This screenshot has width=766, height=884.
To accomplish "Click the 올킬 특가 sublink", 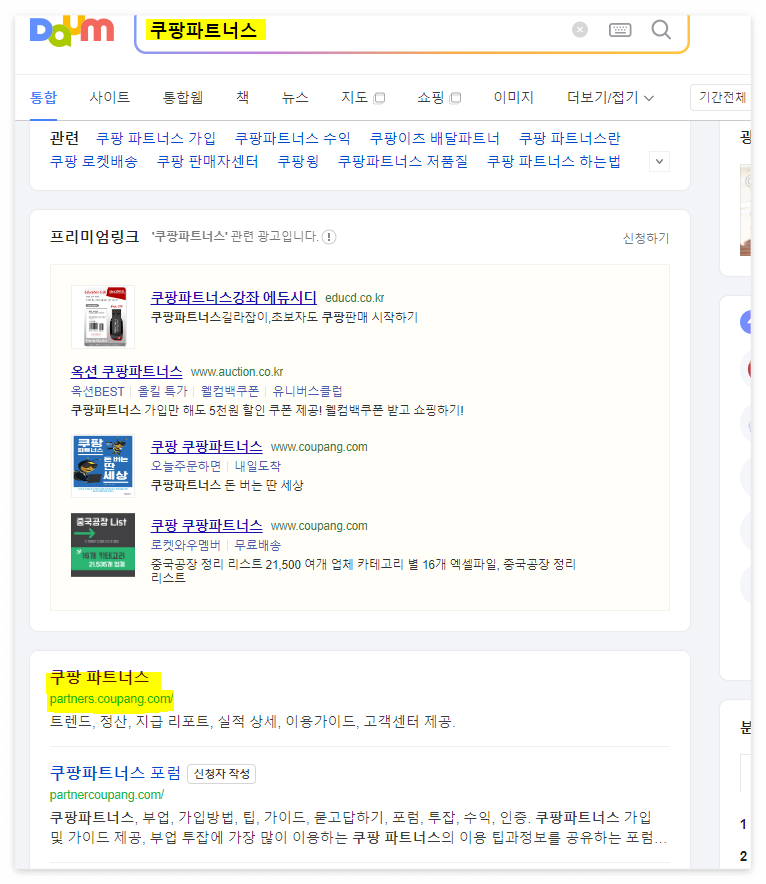I will point(162,391).
